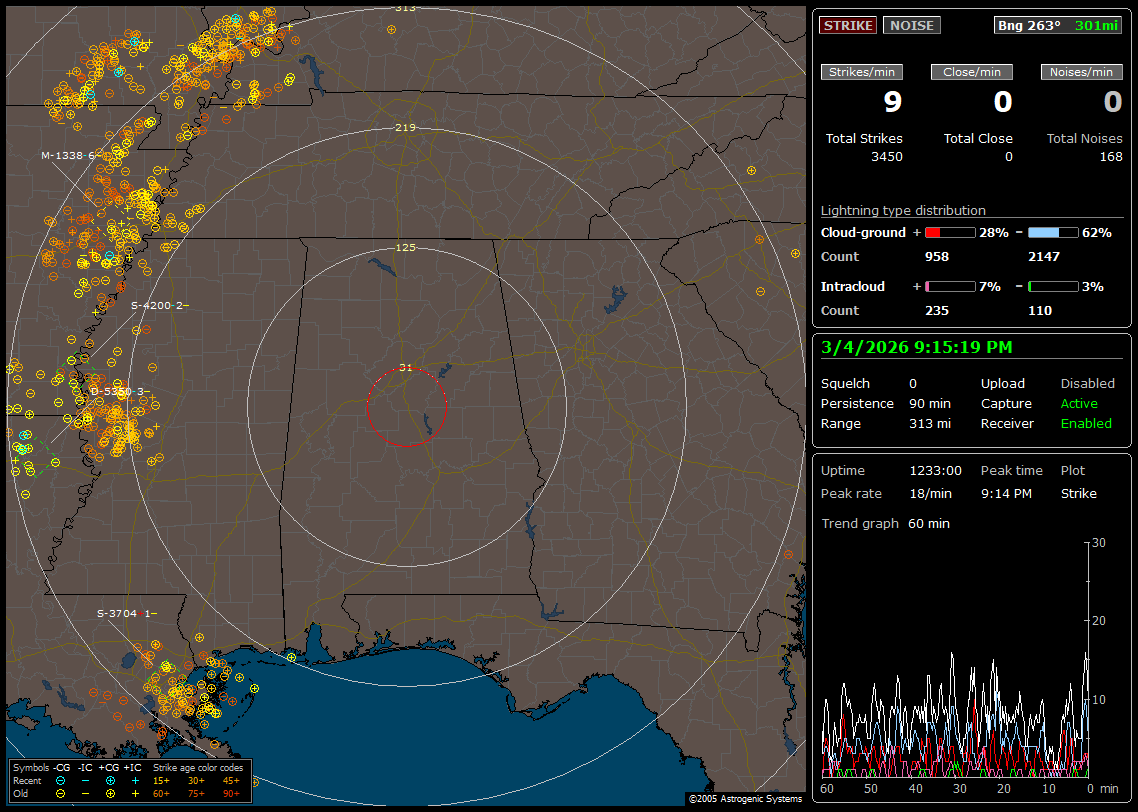Select the Strikes/min label button

[862, 72]
